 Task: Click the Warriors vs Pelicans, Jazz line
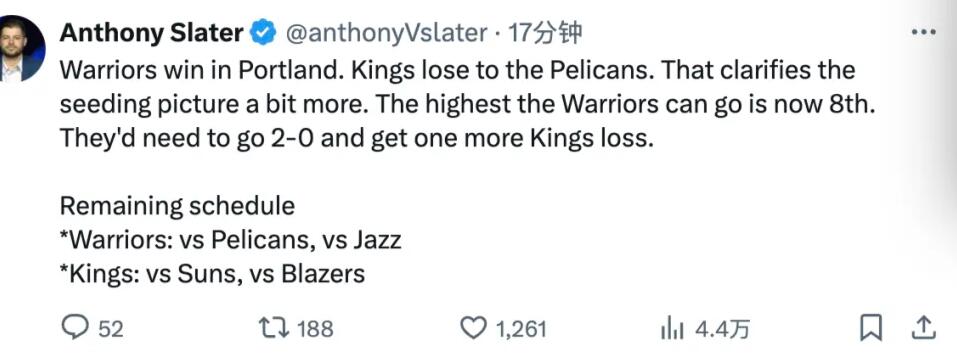231,239
